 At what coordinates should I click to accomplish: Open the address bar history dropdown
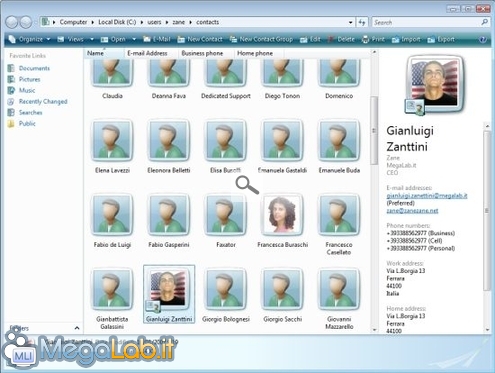(x=350, y=22)
